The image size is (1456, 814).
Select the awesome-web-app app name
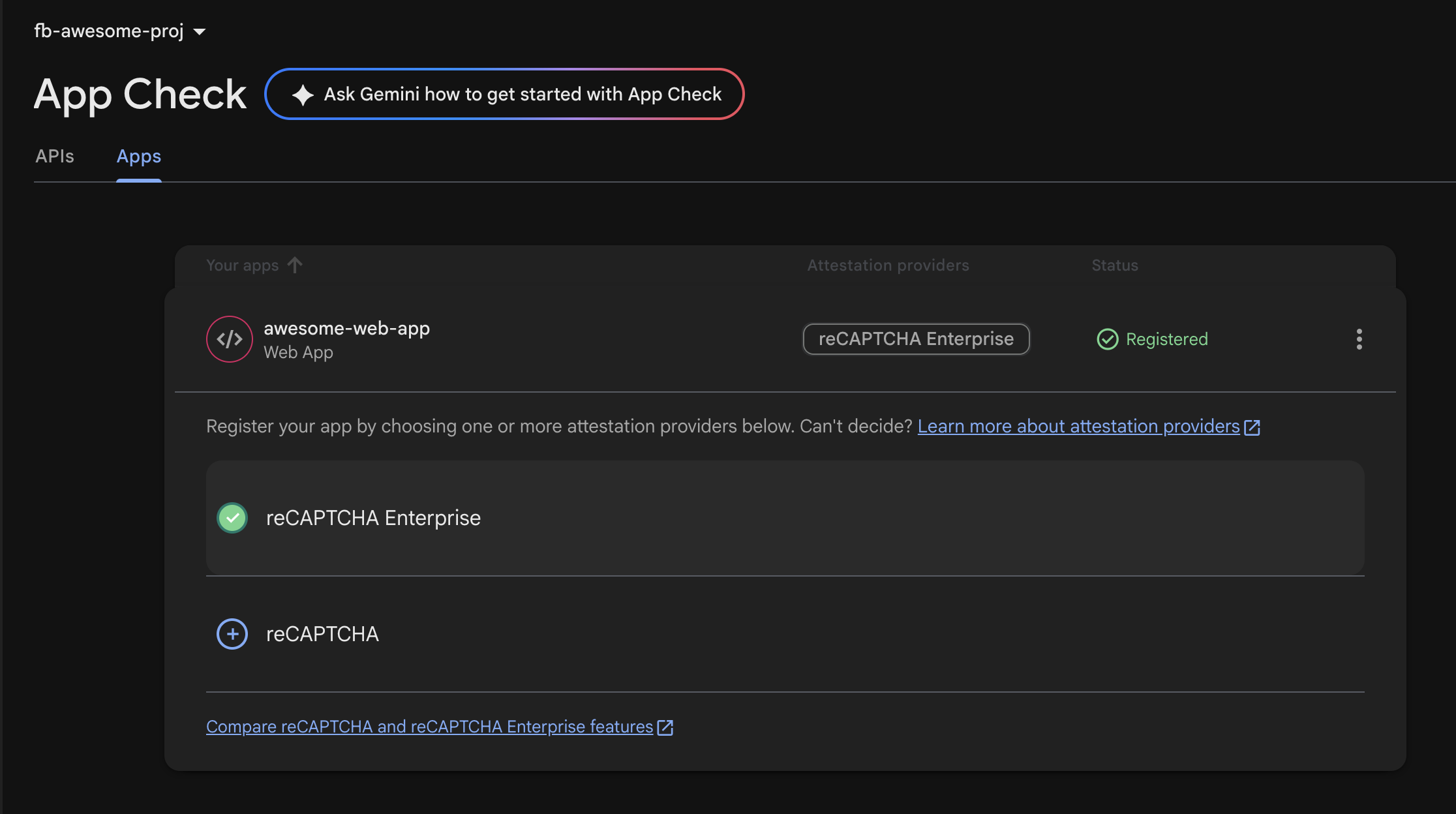(346, 328)
